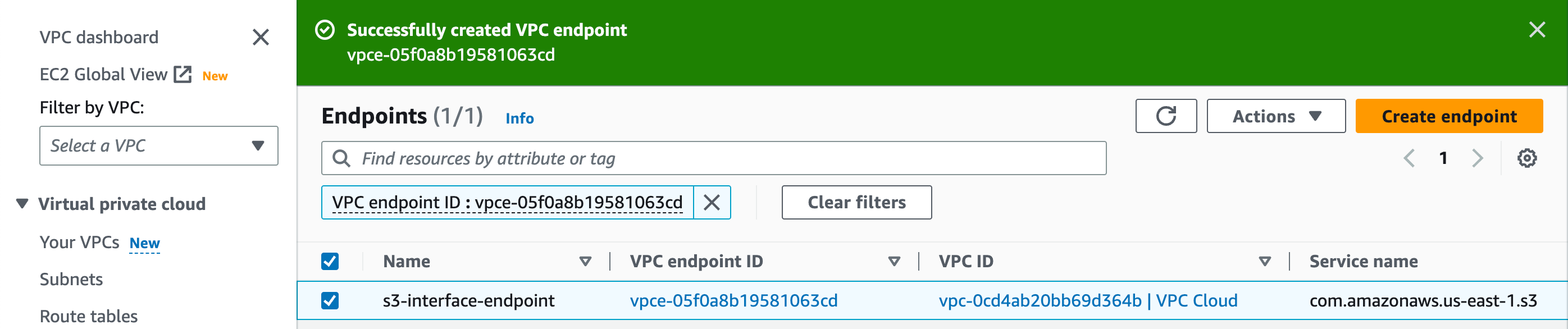Go to the previous results page
This screenshot has width=1568, height=329.
pyautogui.click(x=1409, y=158)
